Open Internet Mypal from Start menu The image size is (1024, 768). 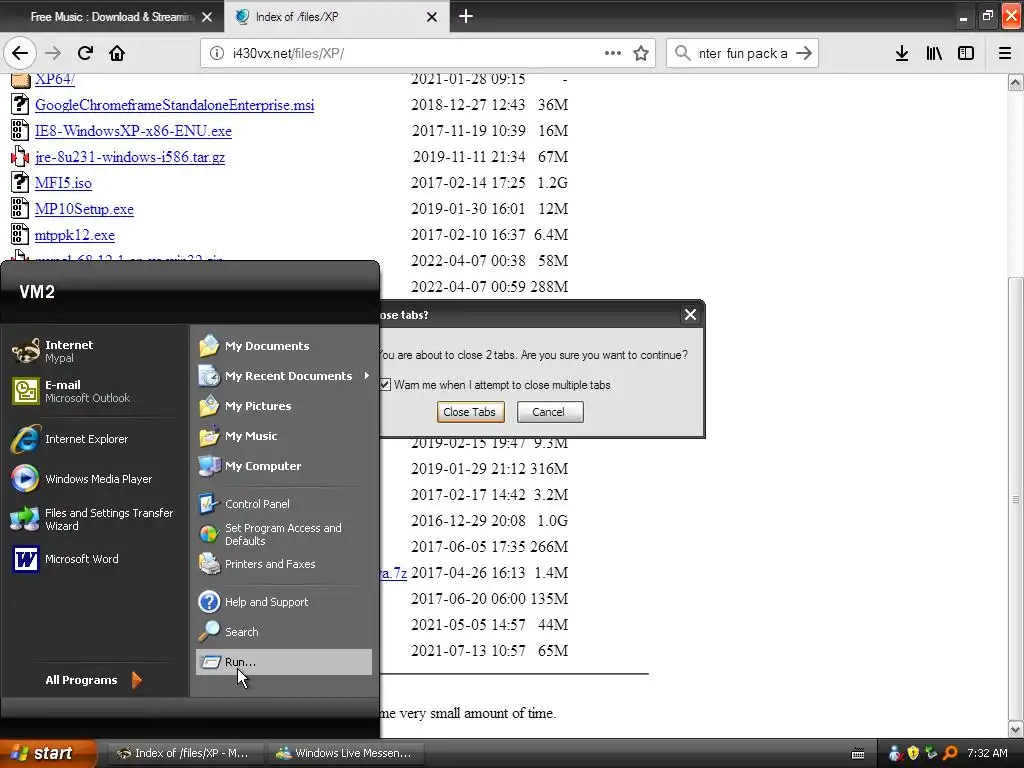click(x=95, y=351)
